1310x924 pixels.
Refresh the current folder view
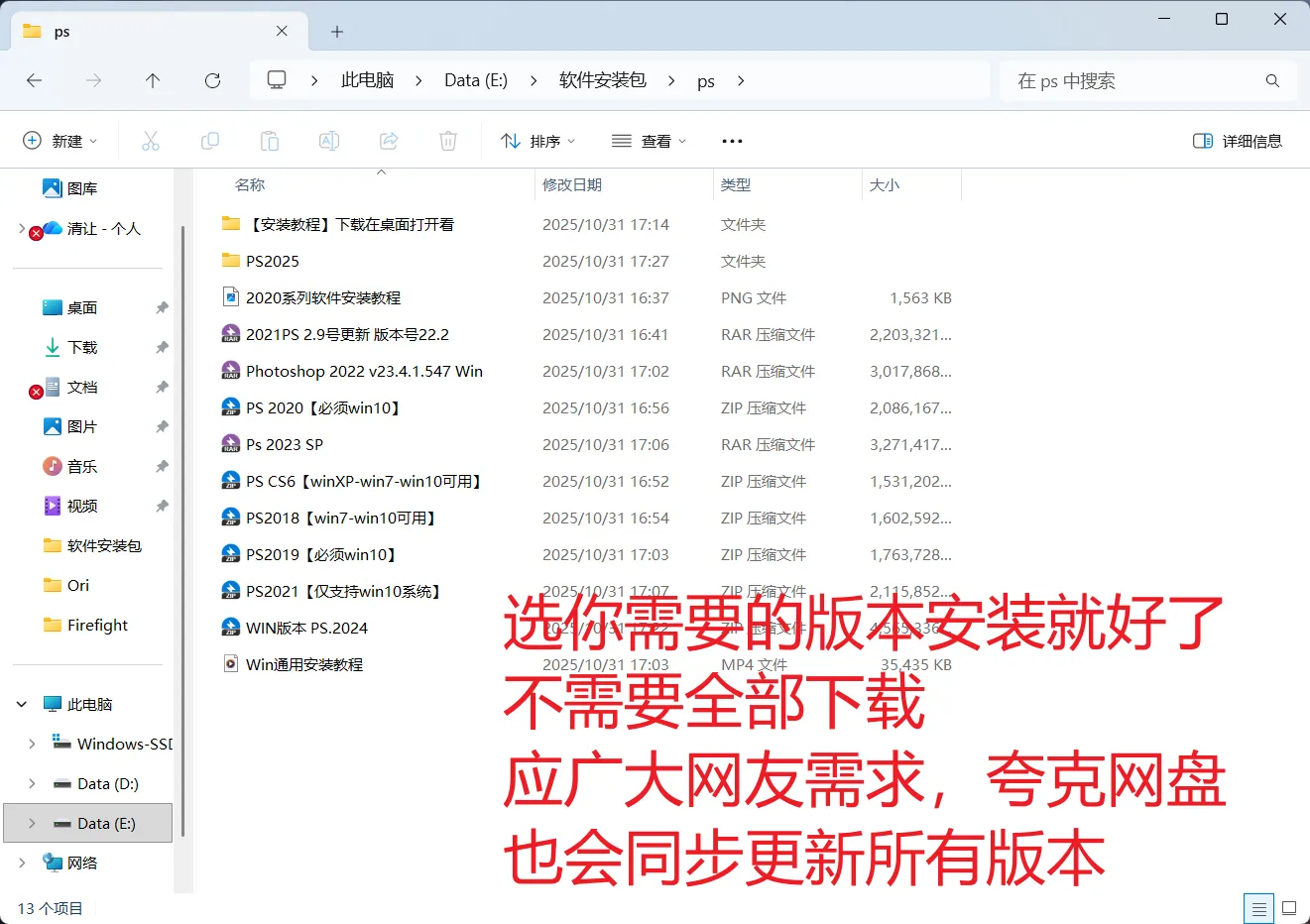click(x=212, y=81)
